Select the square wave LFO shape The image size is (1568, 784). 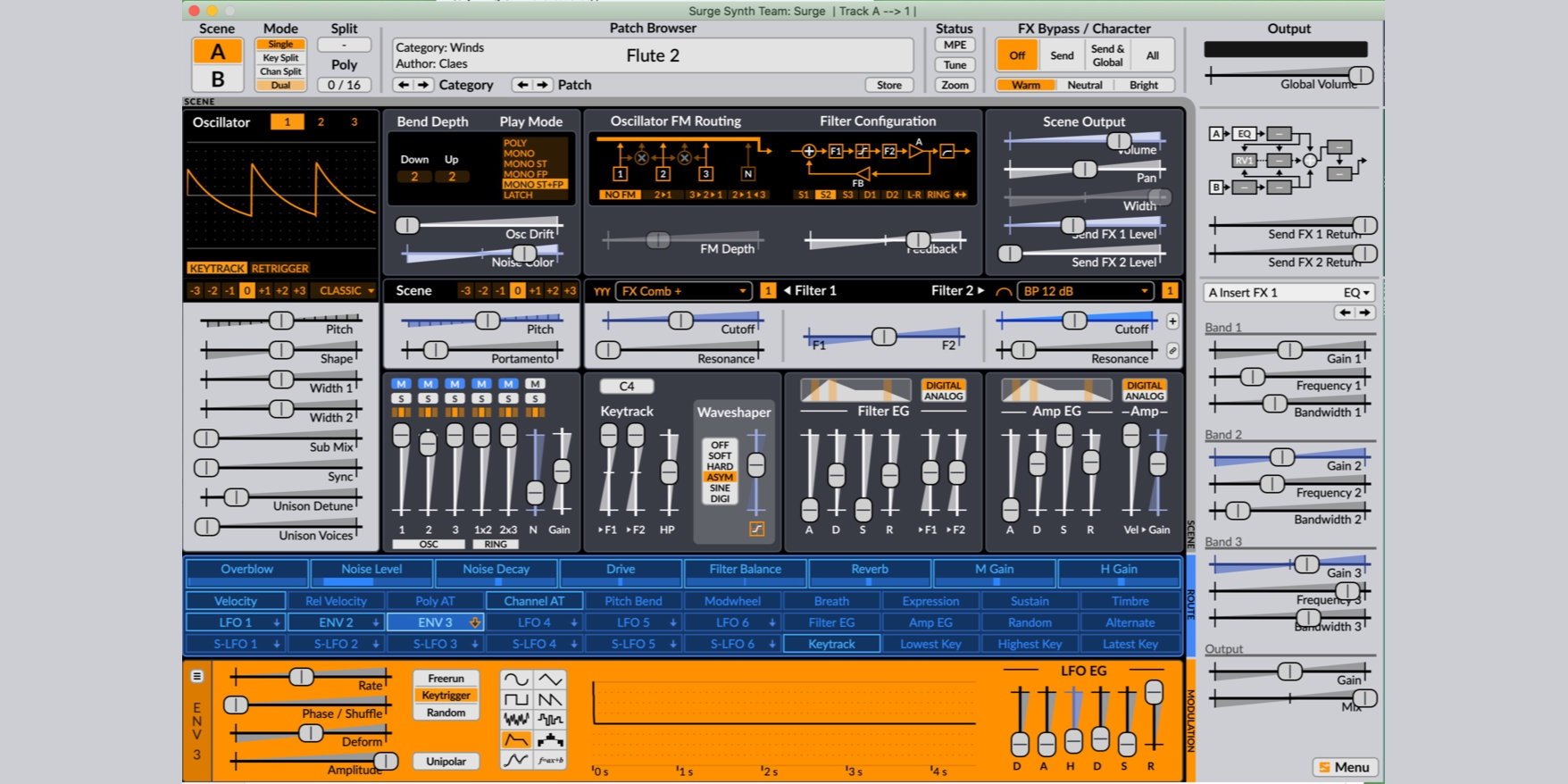516,699
